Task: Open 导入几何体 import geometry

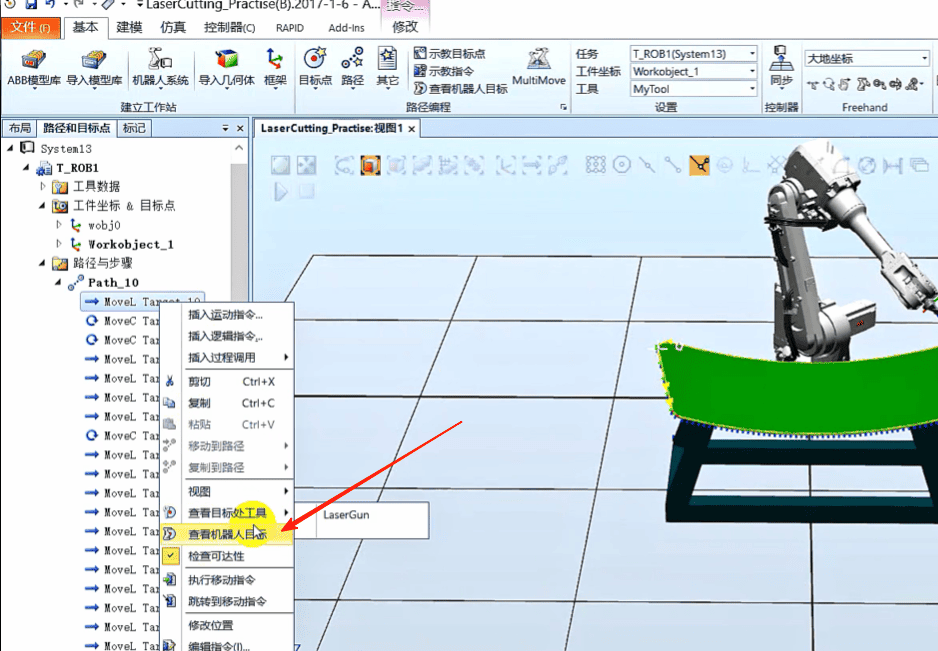Action: pyautogui.click(x=226, y=68)
